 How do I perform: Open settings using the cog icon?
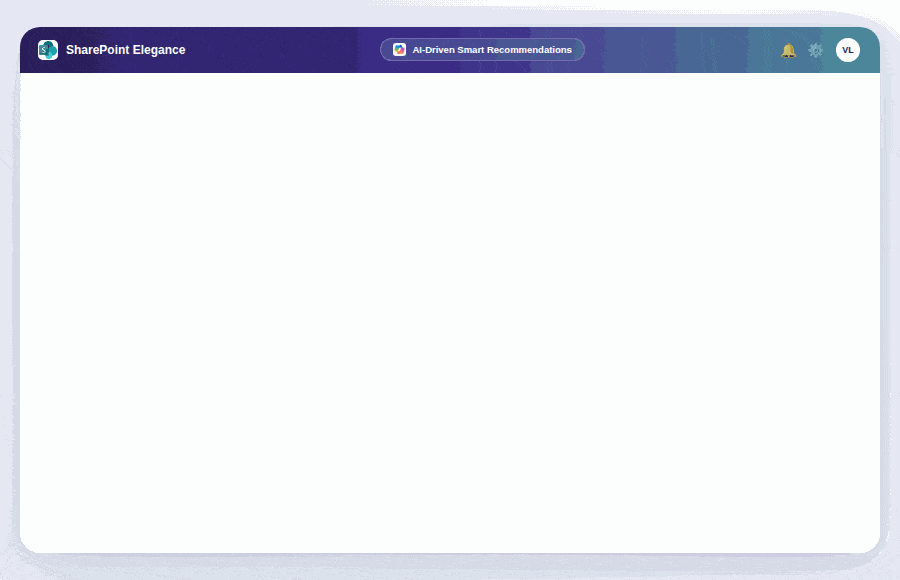815,49
